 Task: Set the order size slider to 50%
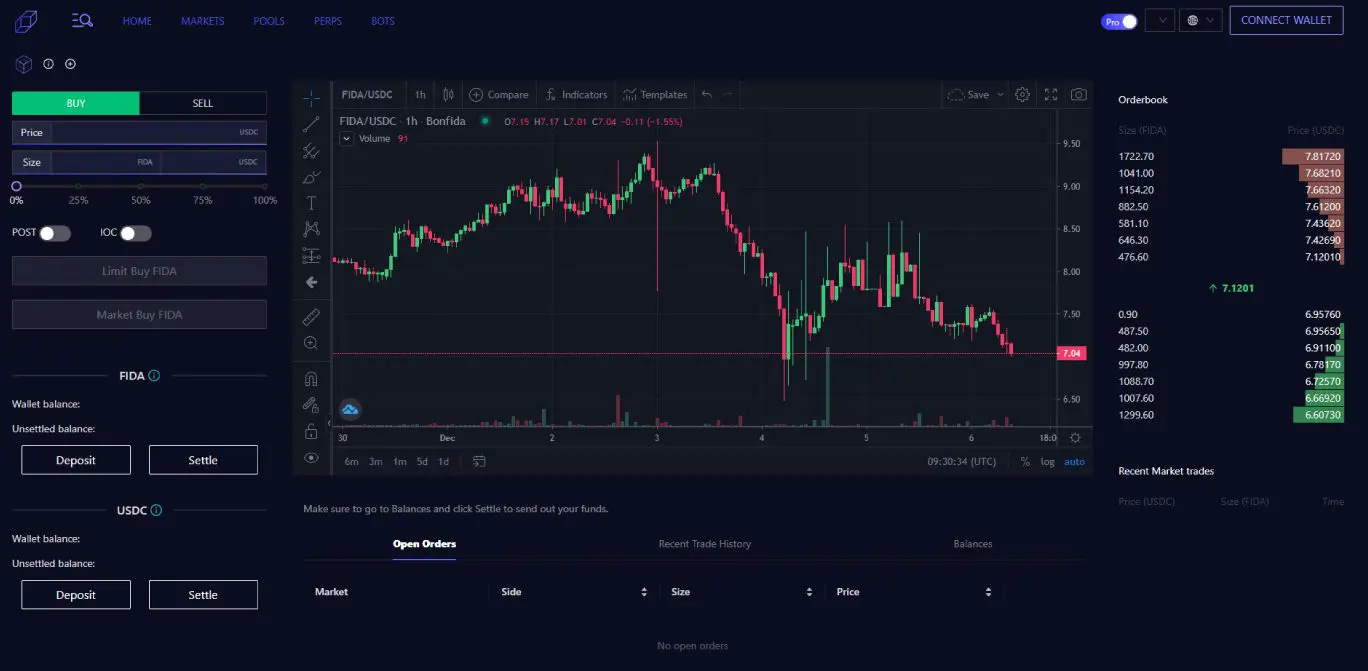[x=140, y=186]
